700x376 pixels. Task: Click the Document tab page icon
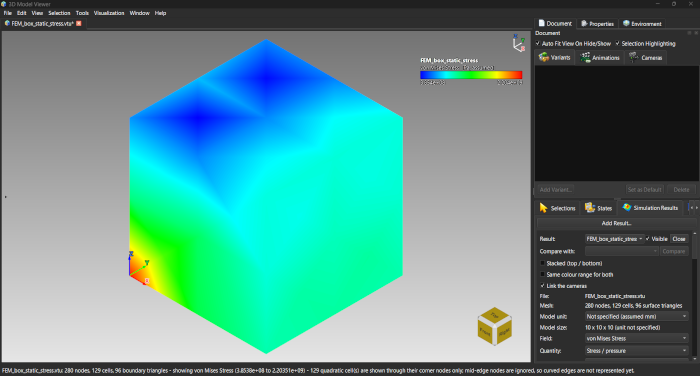(x=542, y=23)
